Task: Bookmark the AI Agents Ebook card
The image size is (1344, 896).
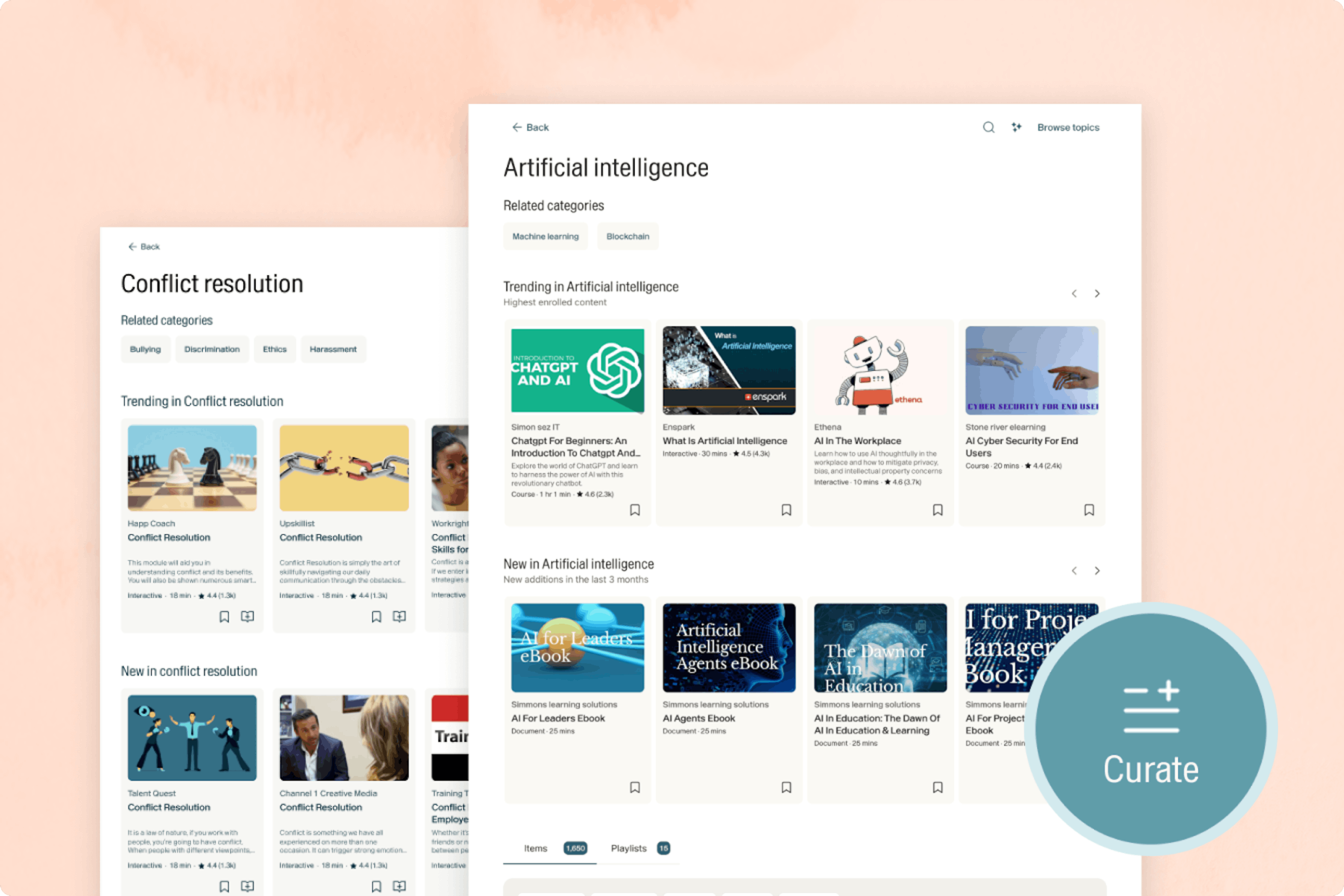Action: point(786,787)
